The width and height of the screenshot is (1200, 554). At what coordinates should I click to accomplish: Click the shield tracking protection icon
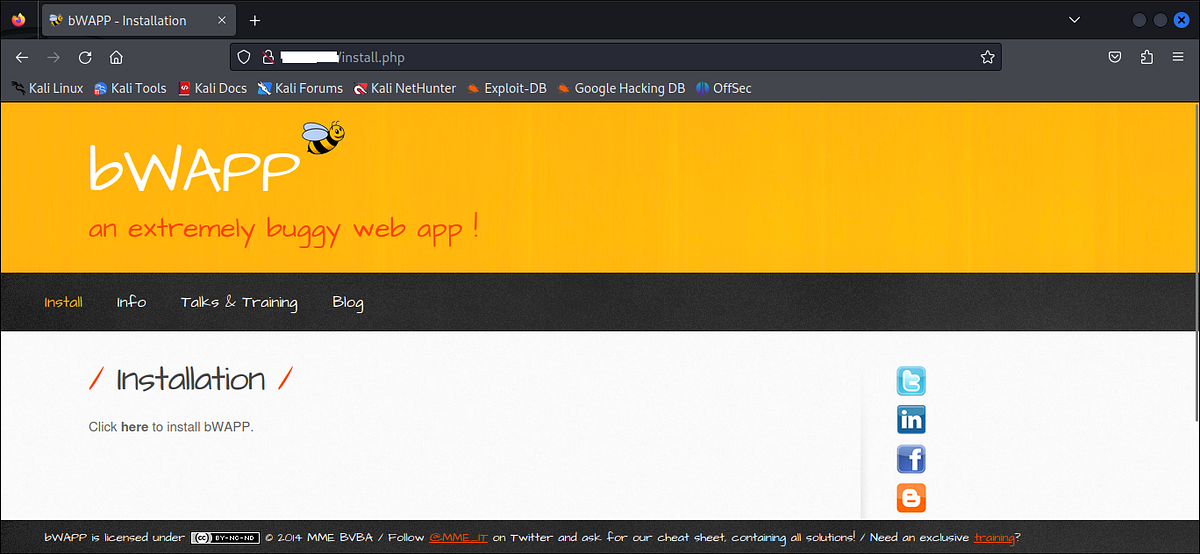point(246,57)
